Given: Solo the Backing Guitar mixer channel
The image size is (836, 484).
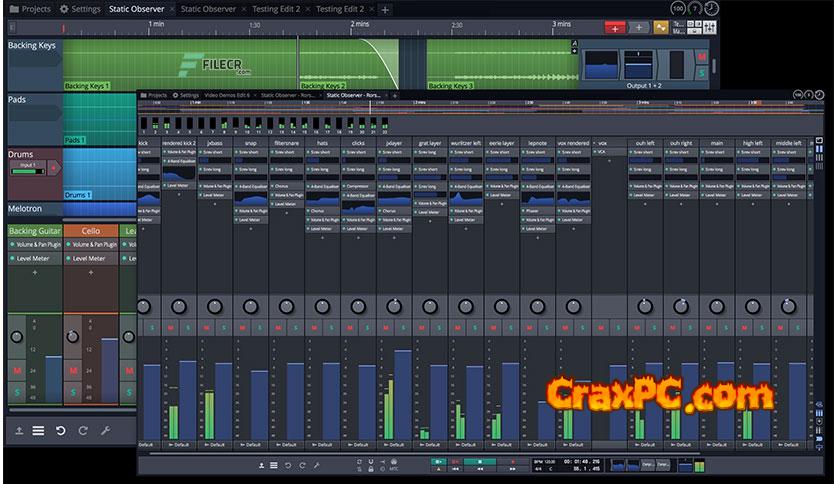Looking at the screenshot, I should 17,391.
